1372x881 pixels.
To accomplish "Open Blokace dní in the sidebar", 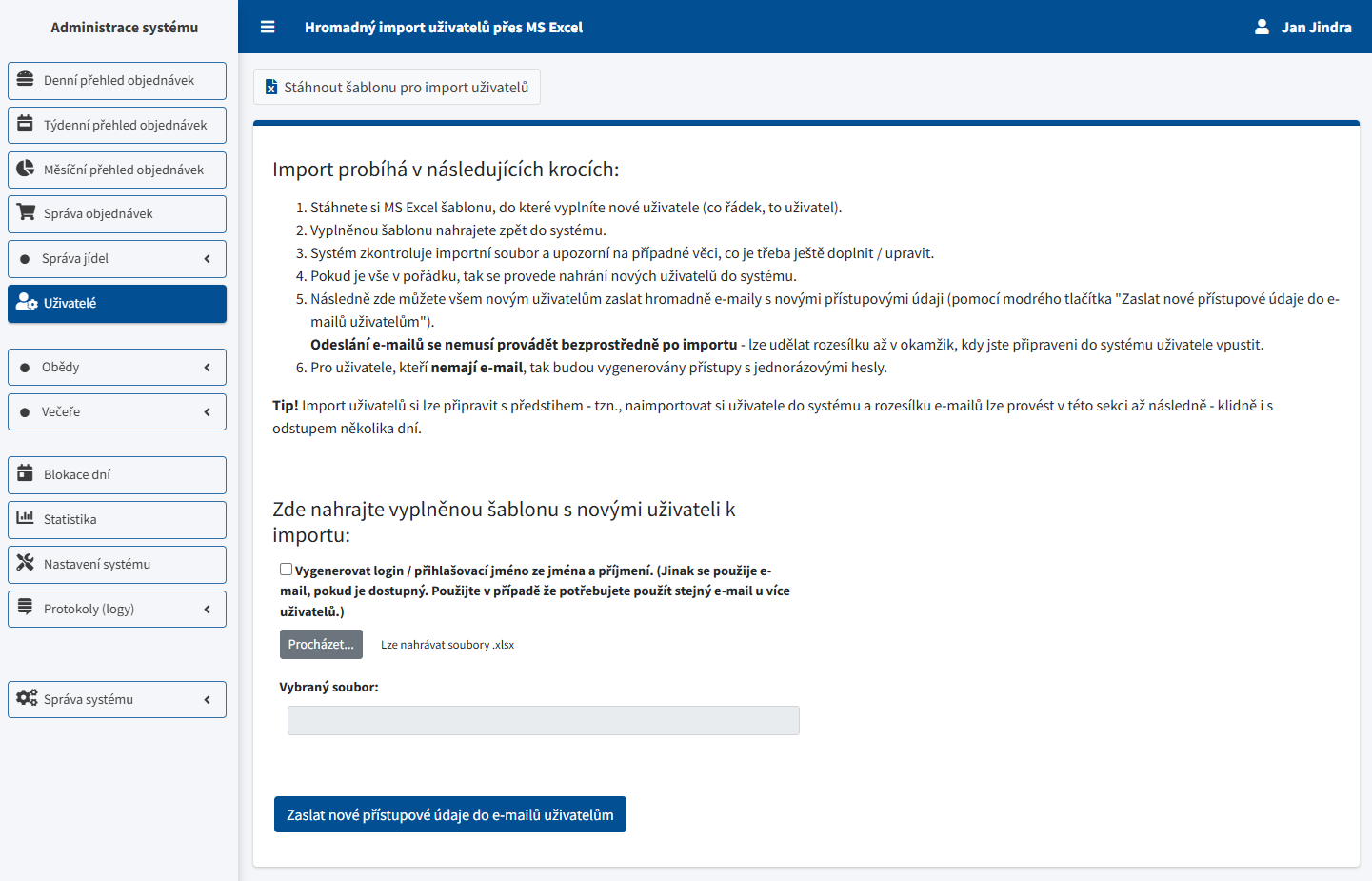I will [117, 475].
